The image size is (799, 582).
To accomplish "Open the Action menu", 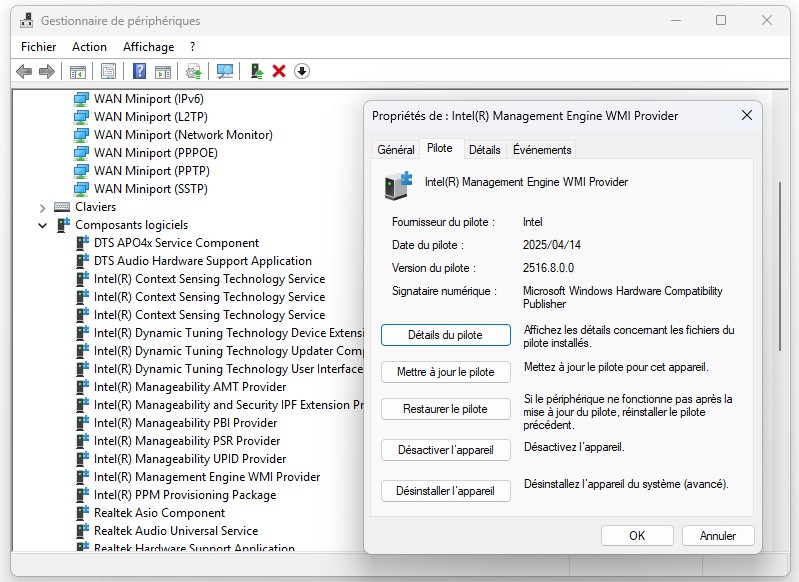I will (x=89, y=47).
